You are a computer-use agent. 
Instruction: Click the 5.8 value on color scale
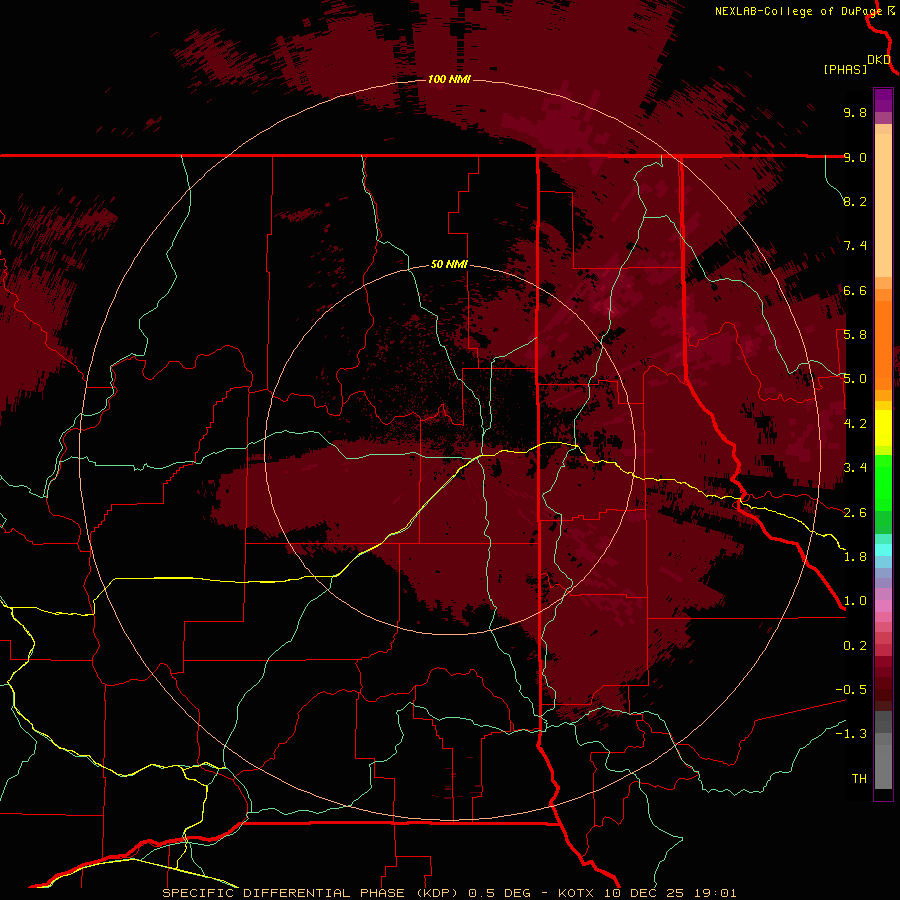click(855, 335)
